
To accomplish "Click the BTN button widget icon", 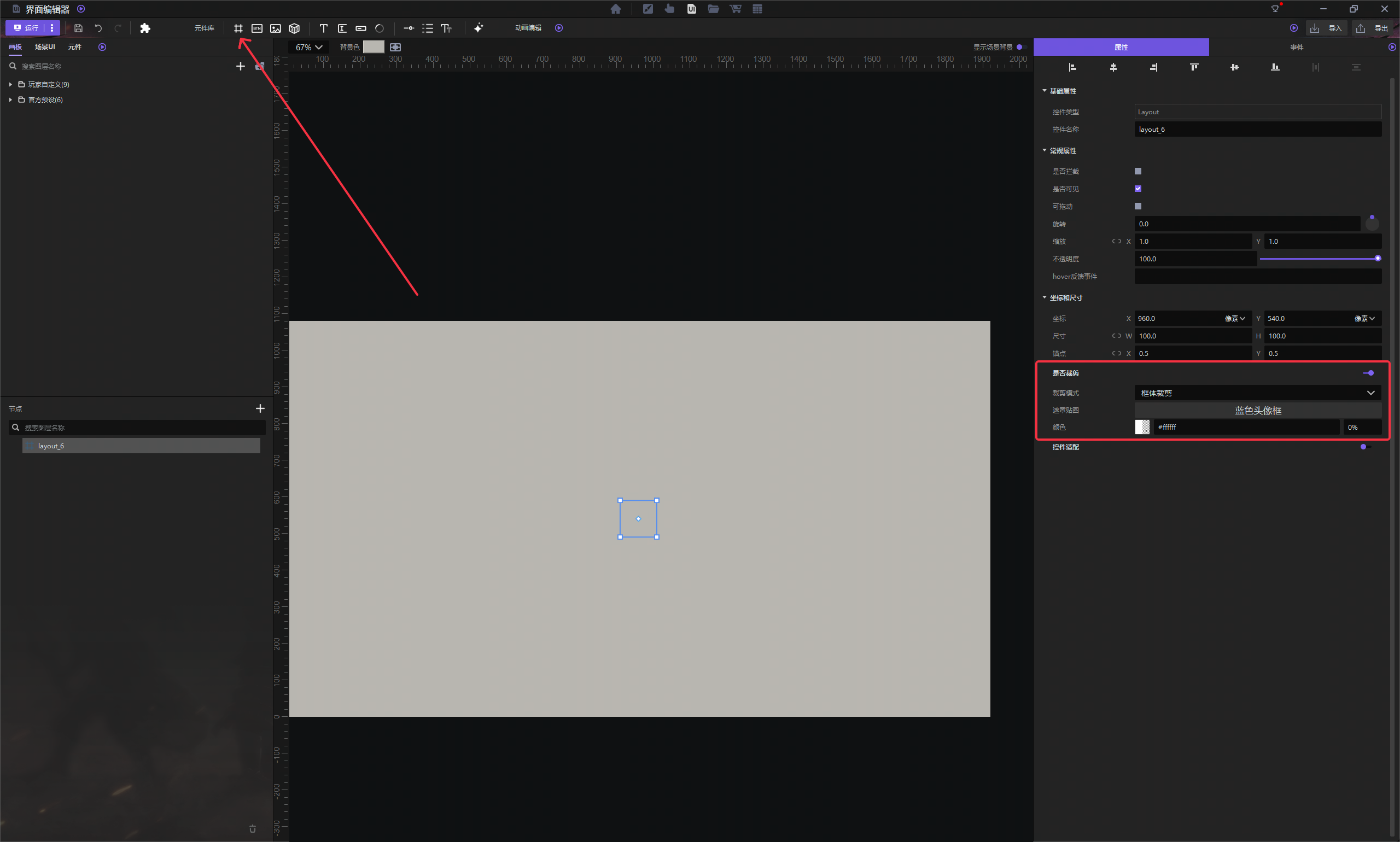I will pos(257,28).
